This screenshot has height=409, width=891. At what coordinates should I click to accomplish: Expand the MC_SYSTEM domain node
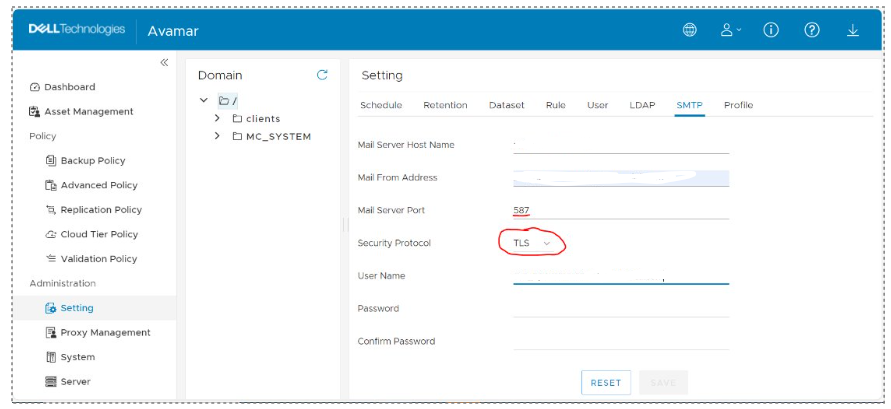pyautogui.click(x=217, y=136)
